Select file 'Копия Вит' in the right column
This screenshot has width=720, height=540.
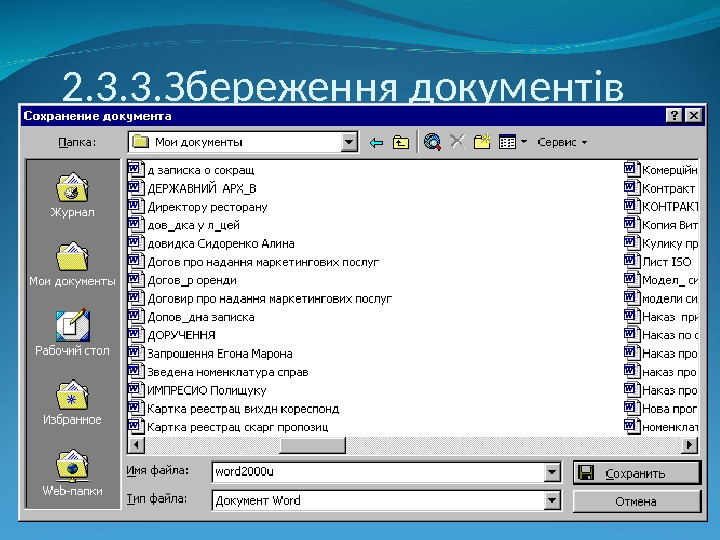[x=669, y=225]
